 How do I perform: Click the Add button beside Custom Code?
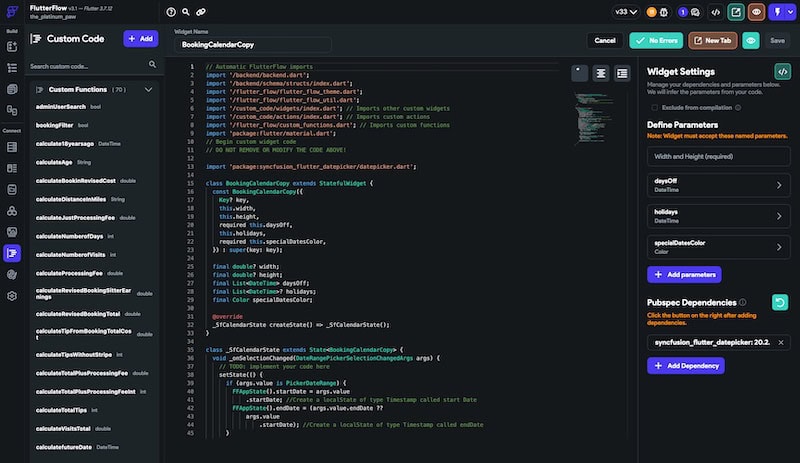pos(141,39)
